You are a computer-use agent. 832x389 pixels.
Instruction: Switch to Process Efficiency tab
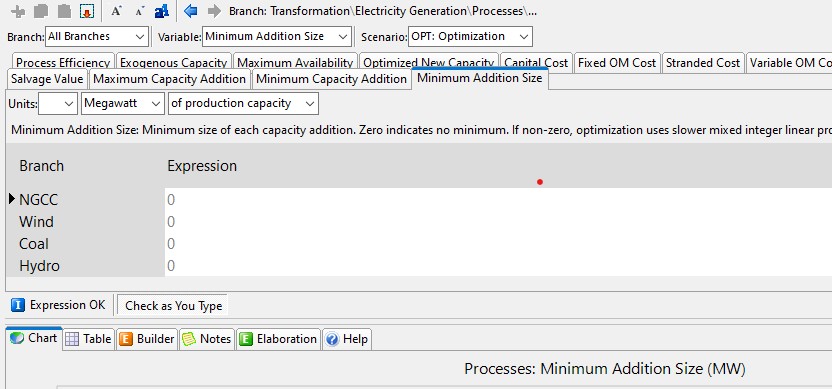point(63,63)
